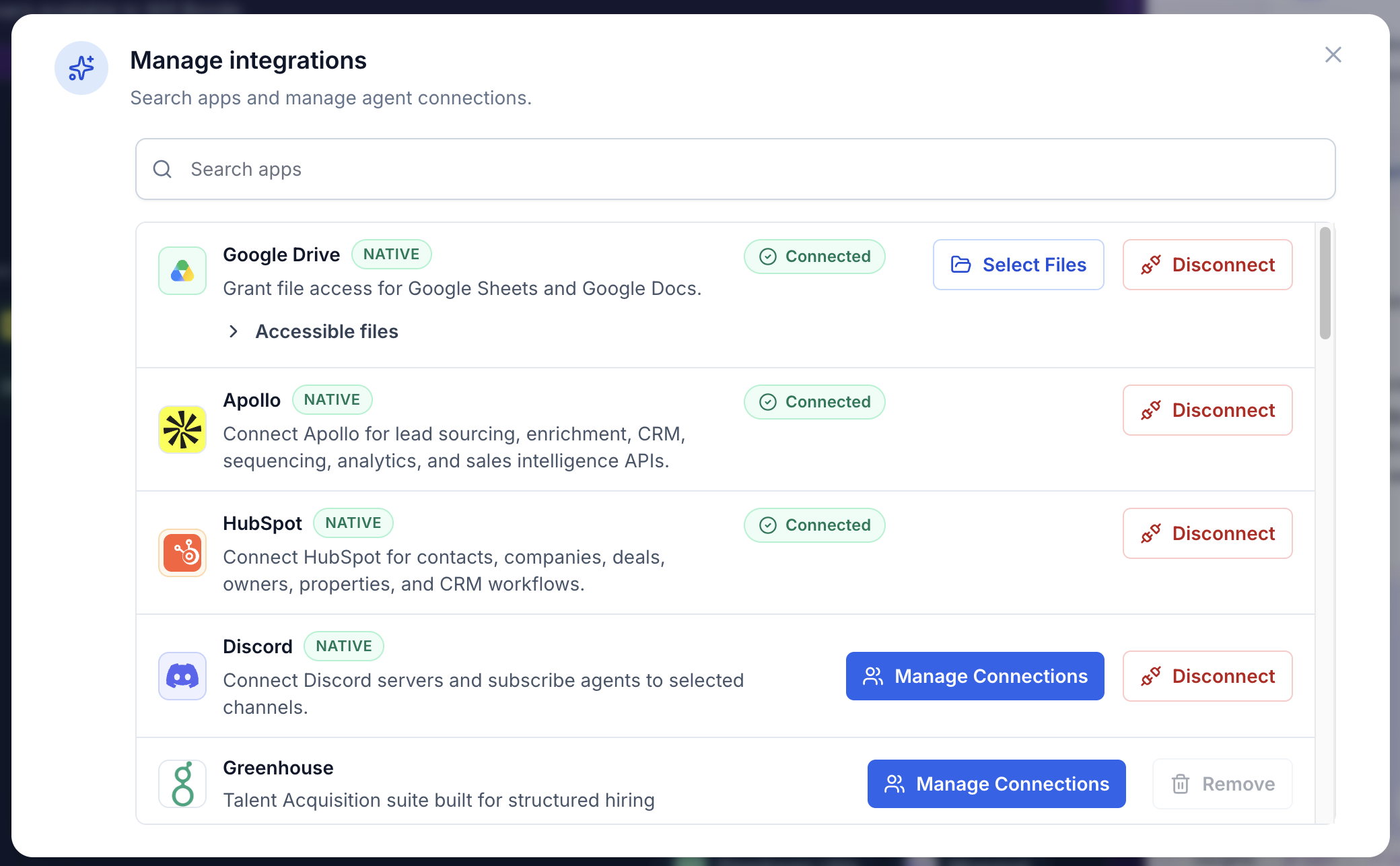Disconnect the Google Drive integration
The height and width of the screenshot is (866, 1400).
coord(1207,265)
